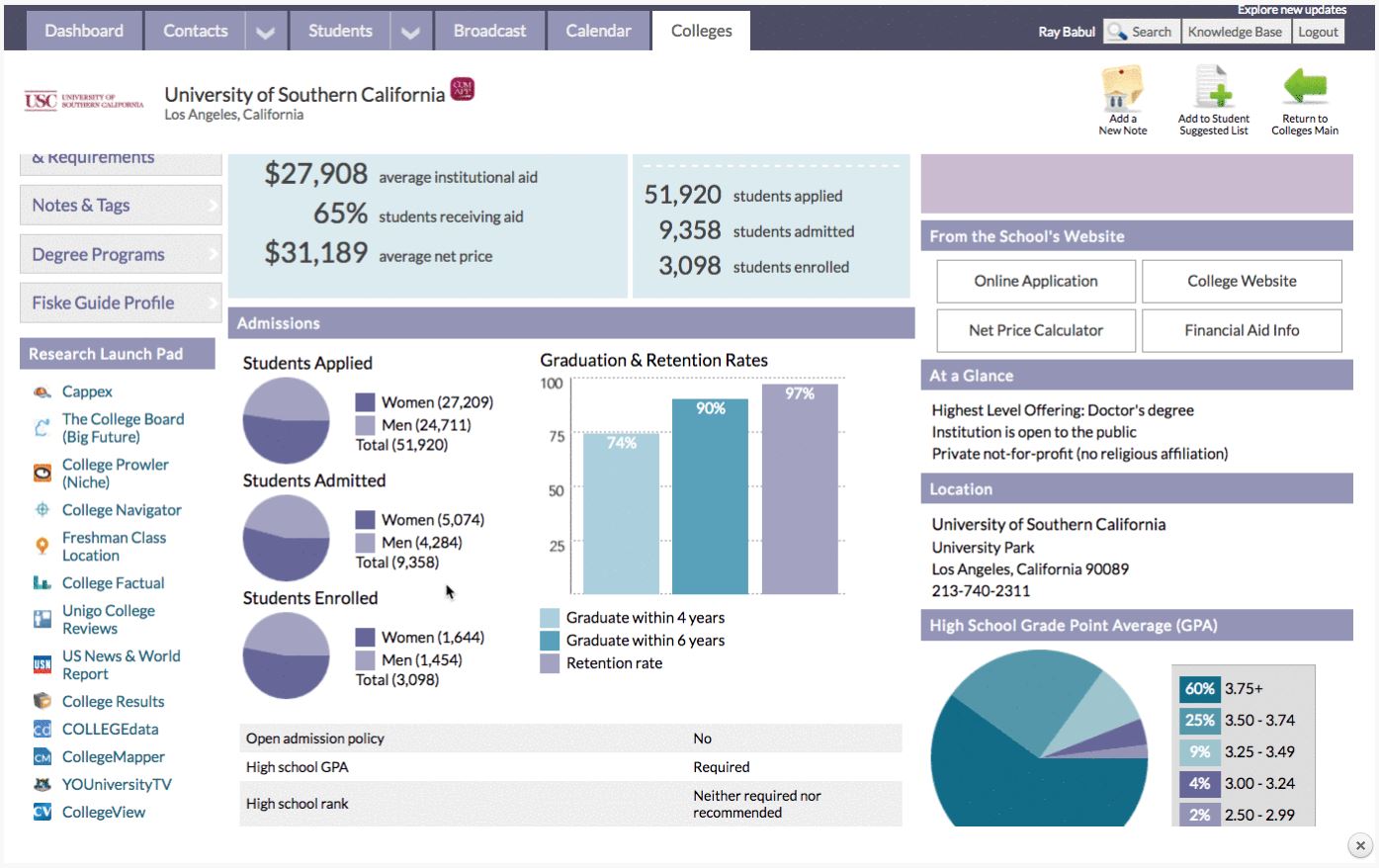Click the College Board Big Future icon
Screen dimensions: 1379x868
42,428
